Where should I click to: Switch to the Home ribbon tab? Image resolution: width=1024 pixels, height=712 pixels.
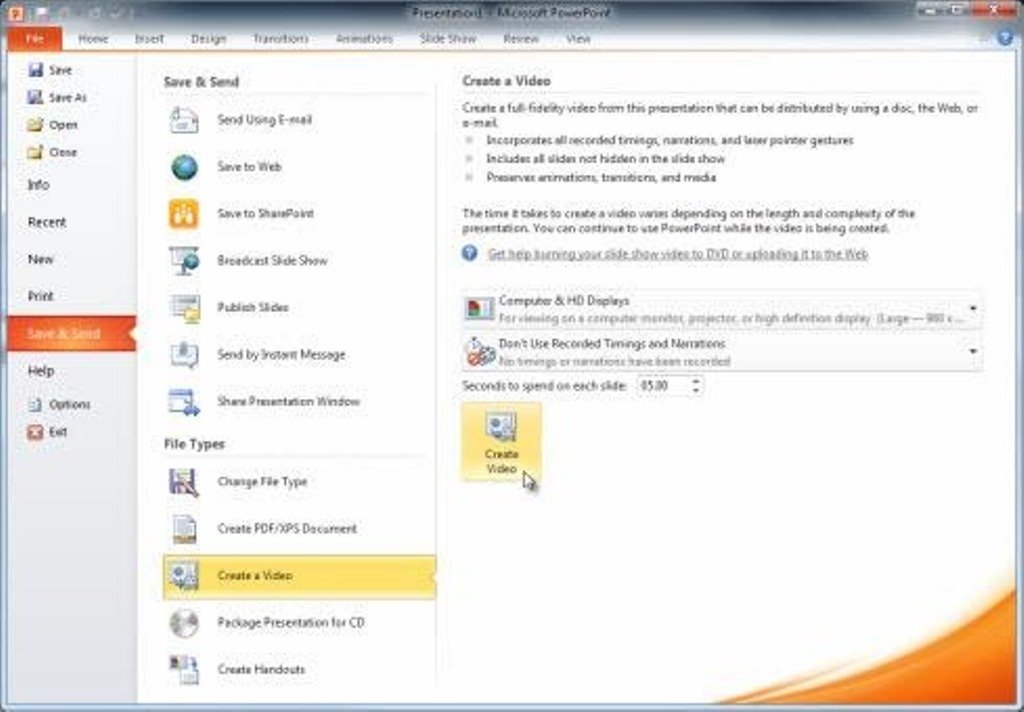[92, 39]
